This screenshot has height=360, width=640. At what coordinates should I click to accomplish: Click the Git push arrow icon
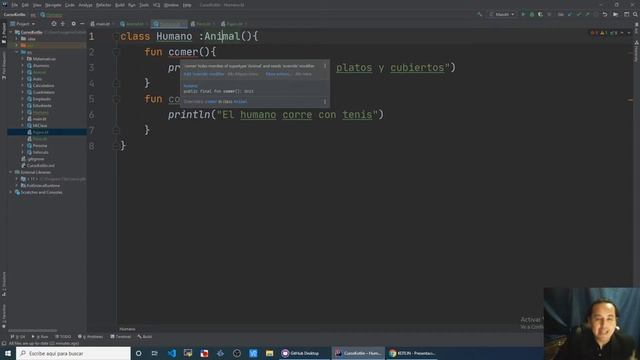587,14
